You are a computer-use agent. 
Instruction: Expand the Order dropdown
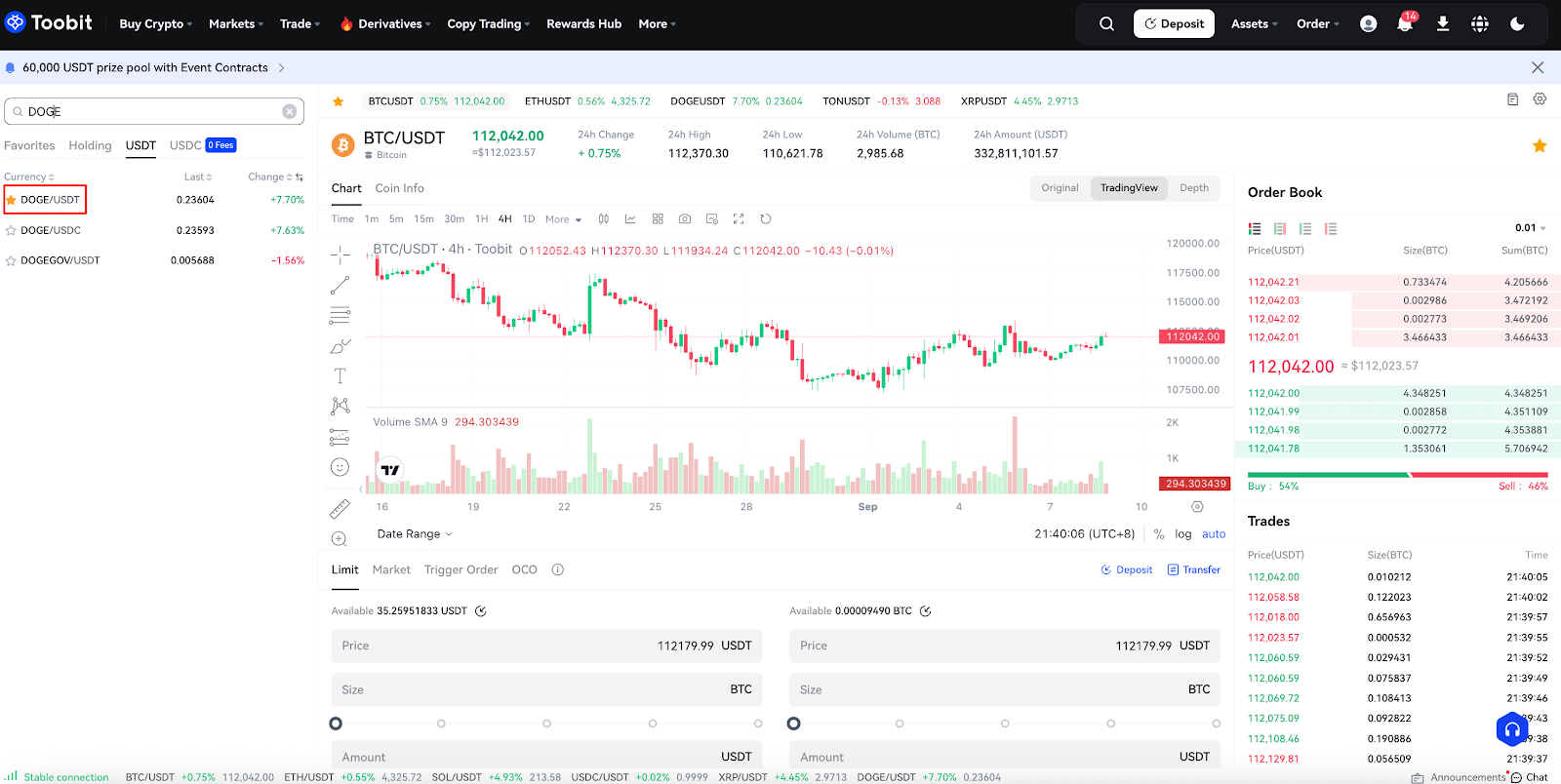[x=1318, y=23]
